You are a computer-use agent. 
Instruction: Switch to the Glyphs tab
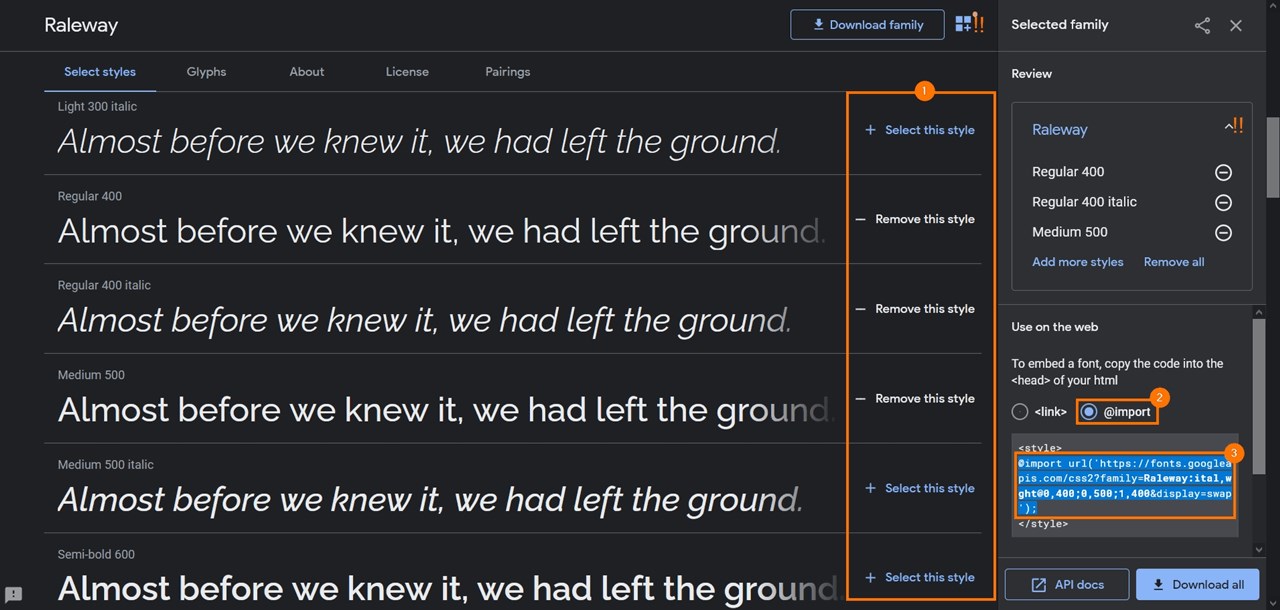click(x=206, y=72)
